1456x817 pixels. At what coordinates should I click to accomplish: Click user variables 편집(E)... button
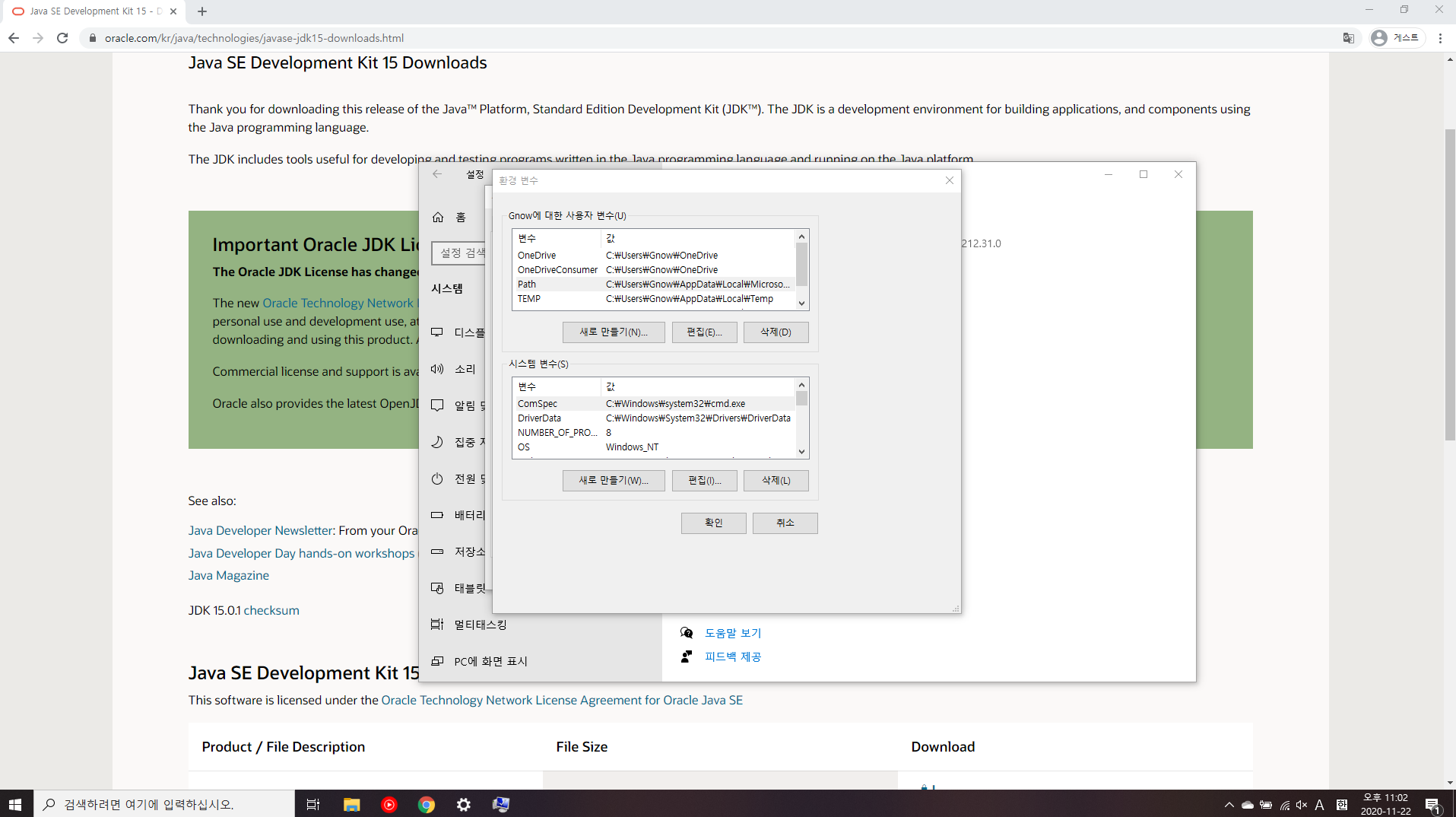tap(704, 332)
